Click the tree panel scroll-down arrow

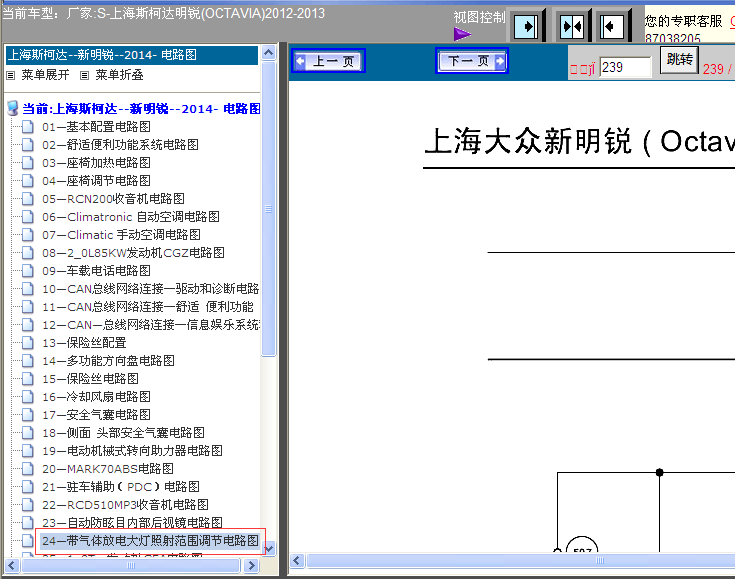pyautogui.click(x=269, y=549)
